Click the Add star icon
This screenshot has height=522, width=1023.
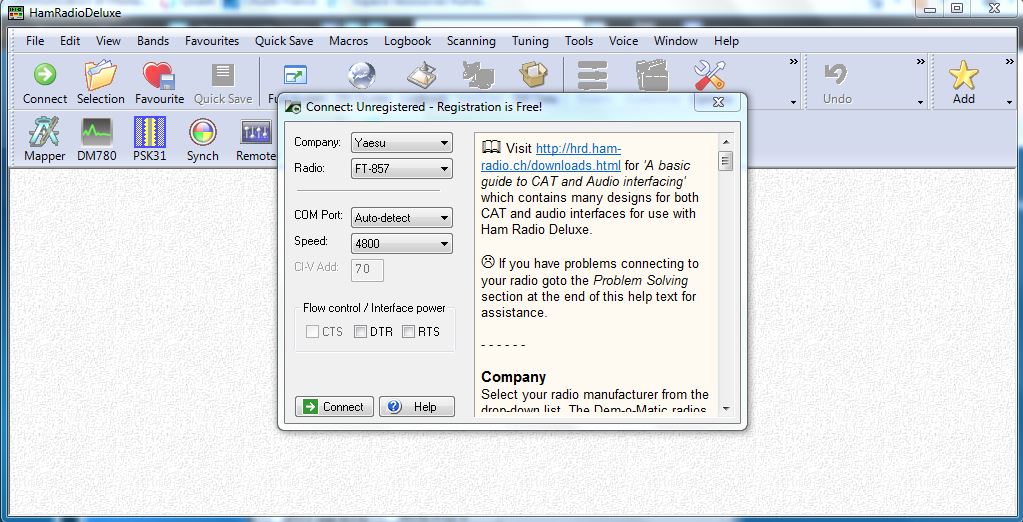tap(964, 75)
